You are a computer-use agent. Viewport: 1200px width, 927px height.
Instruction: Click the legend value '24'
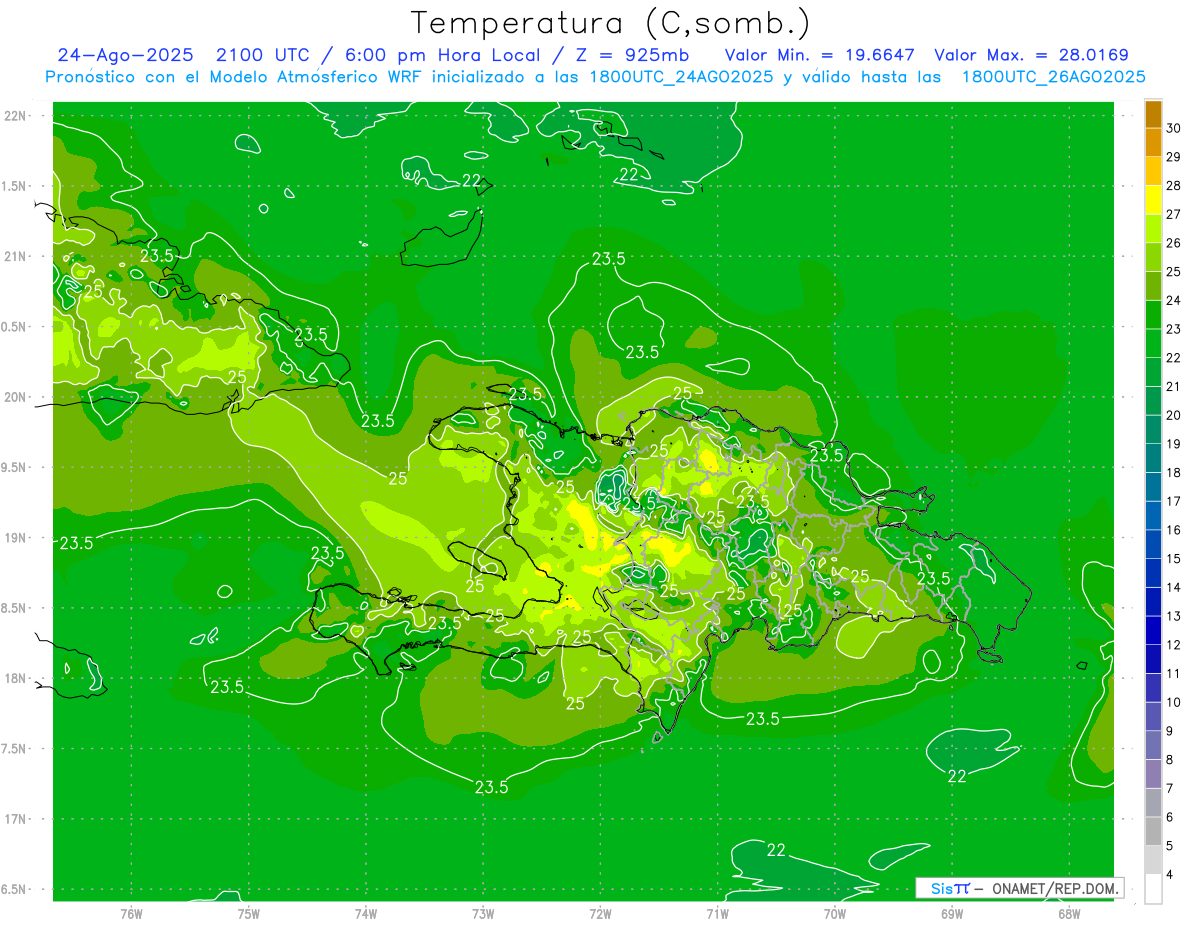tap(1174, 300)
